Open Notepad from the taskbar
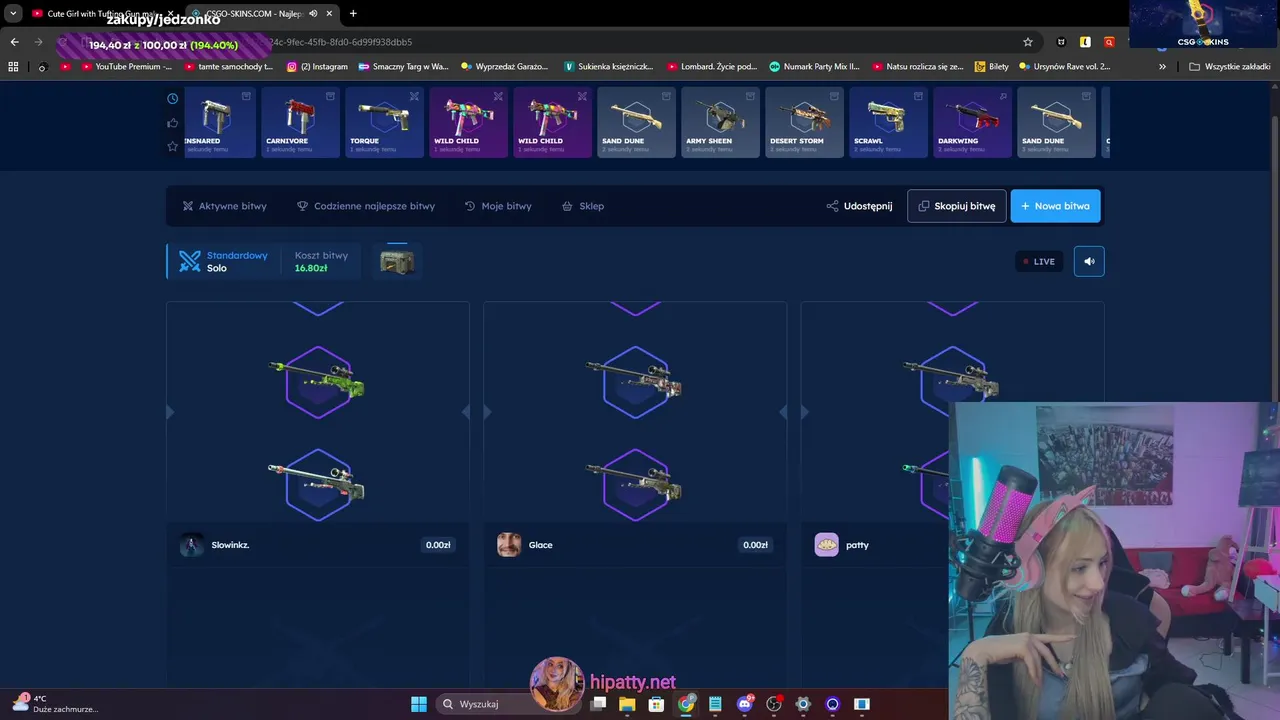The width and height of the screenshot is (1280, 720). [715, 704]
